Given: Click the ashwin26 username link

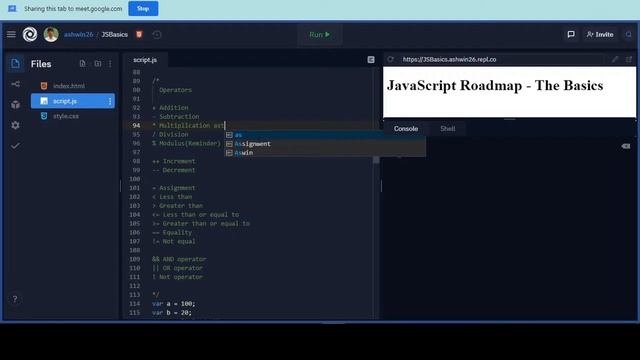Looking at the screenshot, I should click(78, 35).
